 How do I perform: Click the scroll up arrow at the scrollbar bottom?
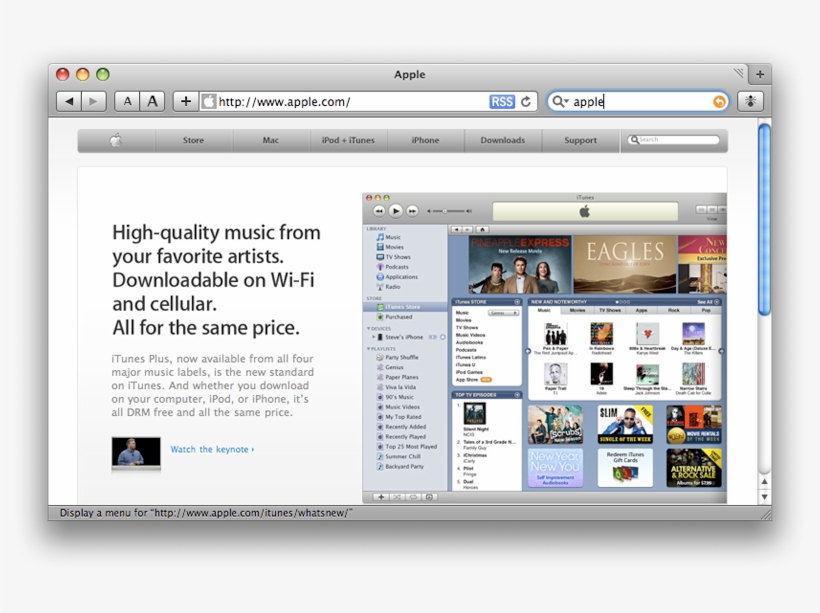(764, 482)
